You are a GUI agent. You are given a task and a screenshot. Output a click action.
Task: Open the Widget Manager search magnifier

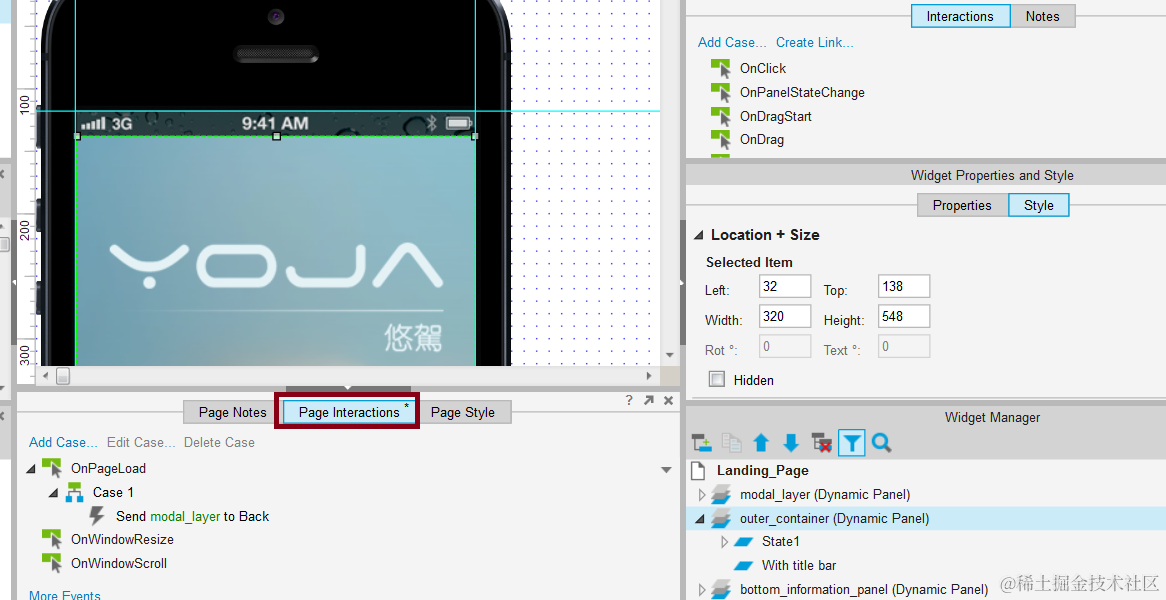(x=882, y=443)
